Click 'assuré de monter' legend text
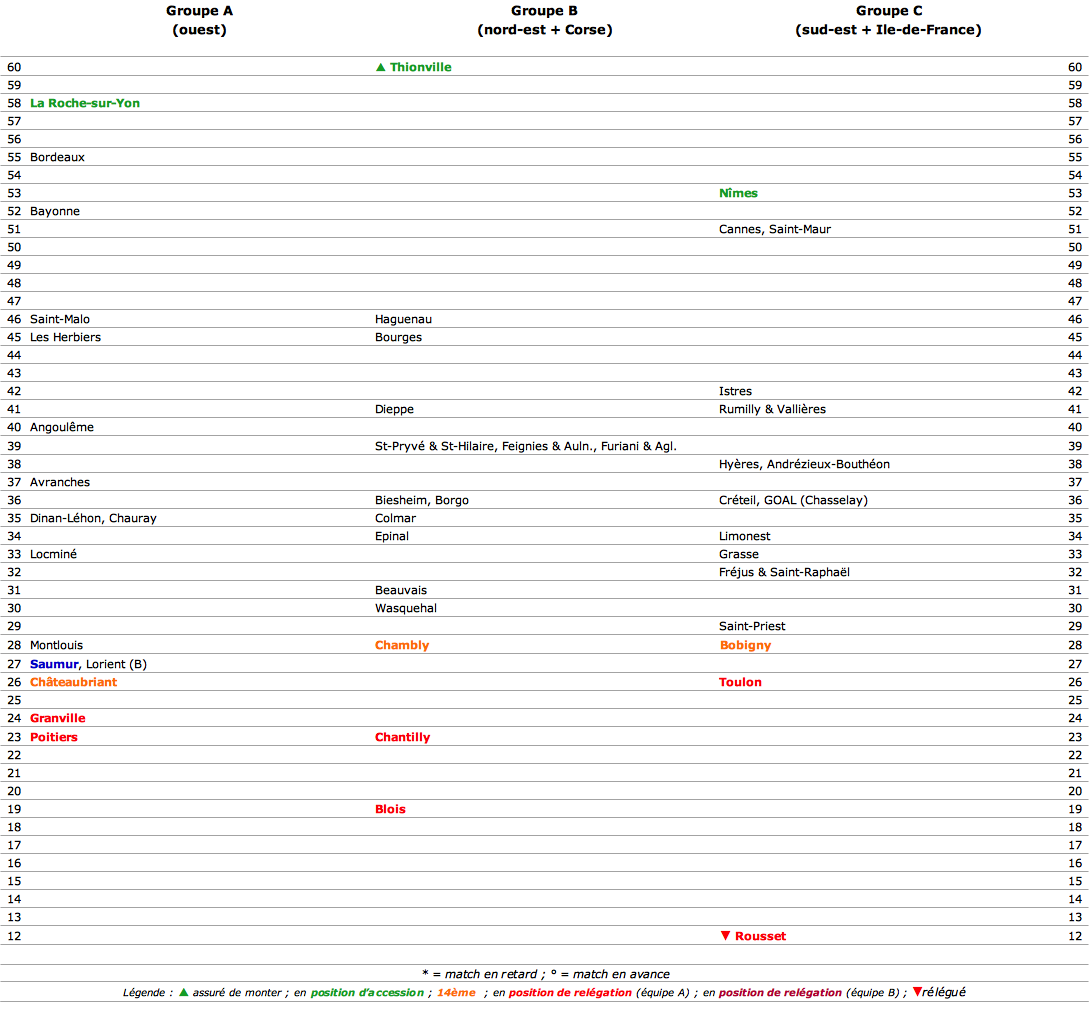 237,993
